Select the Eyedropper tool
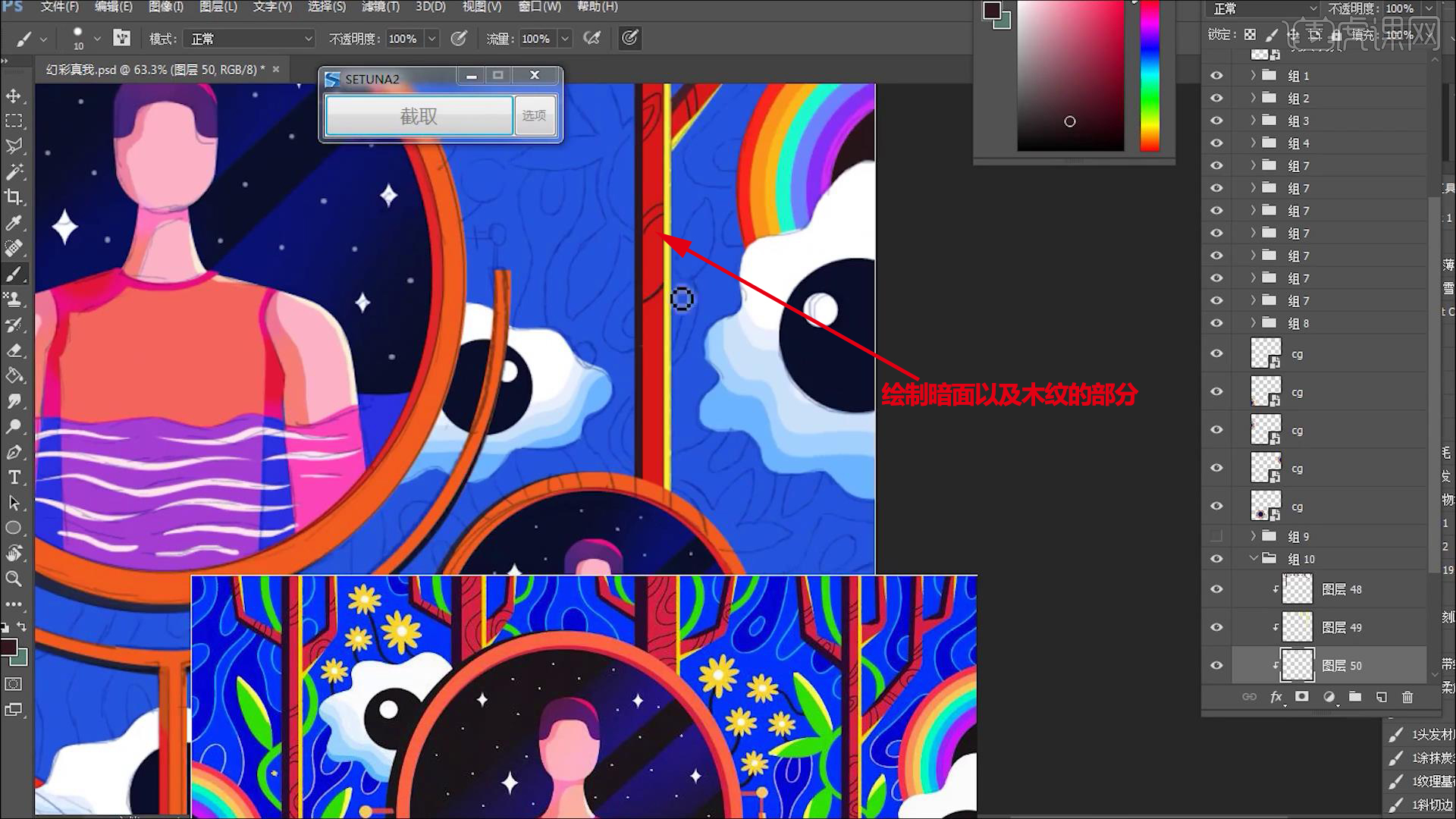This screenshot has height=819, width=1456. point(14,223)
